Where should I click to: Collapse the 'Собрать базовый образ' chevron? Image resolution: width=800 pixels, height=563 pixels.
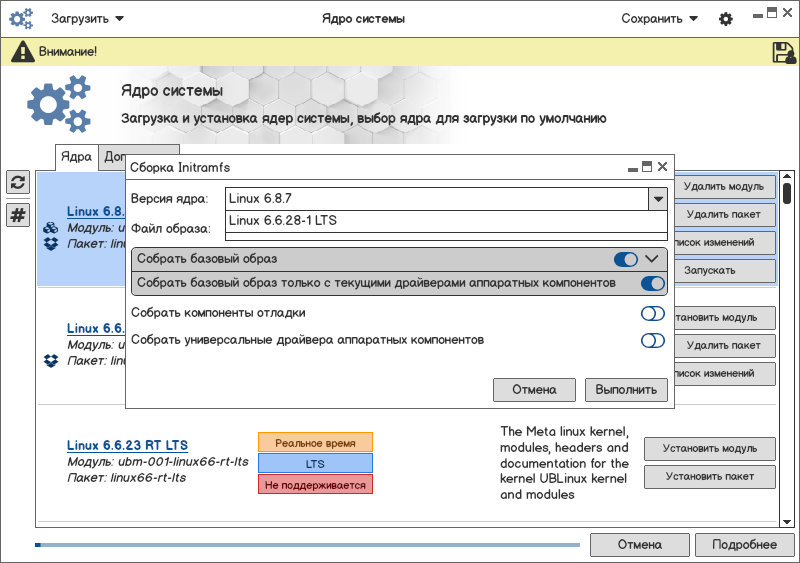click(652, 259)
